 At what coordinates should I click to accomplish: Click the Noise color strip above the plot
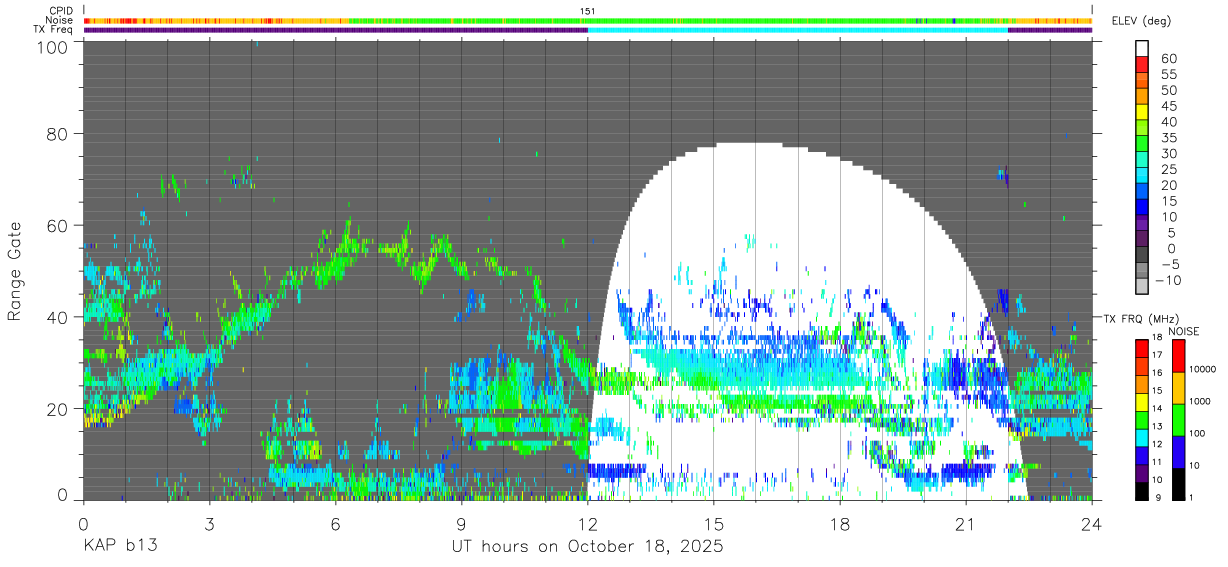point(588,20)
